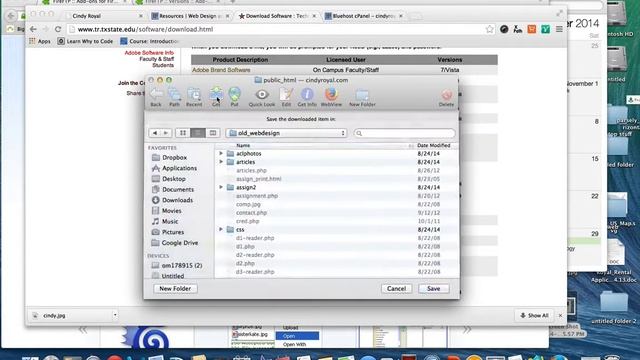Expand the articles folder
The width and height of the screenshot is (640, 360).
coord(221,162)
